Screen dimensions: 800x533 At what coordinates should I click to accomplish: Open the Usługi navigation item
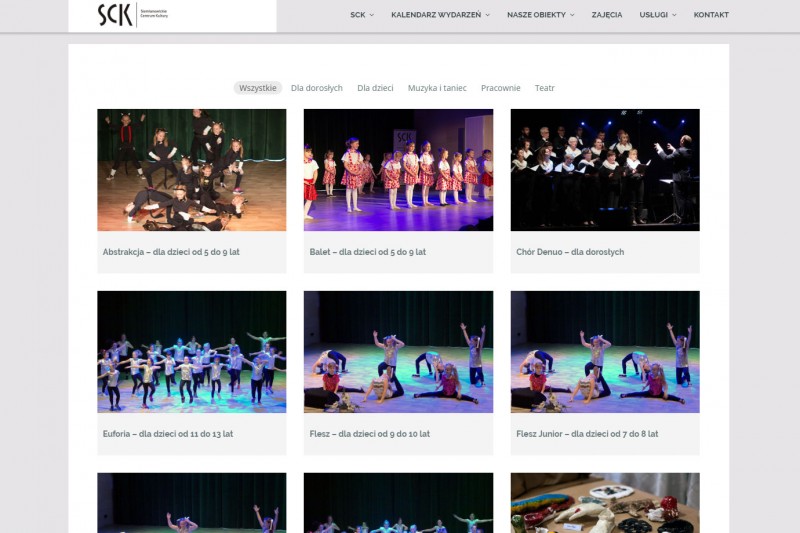pyautogui.click(x=654, y=15)
